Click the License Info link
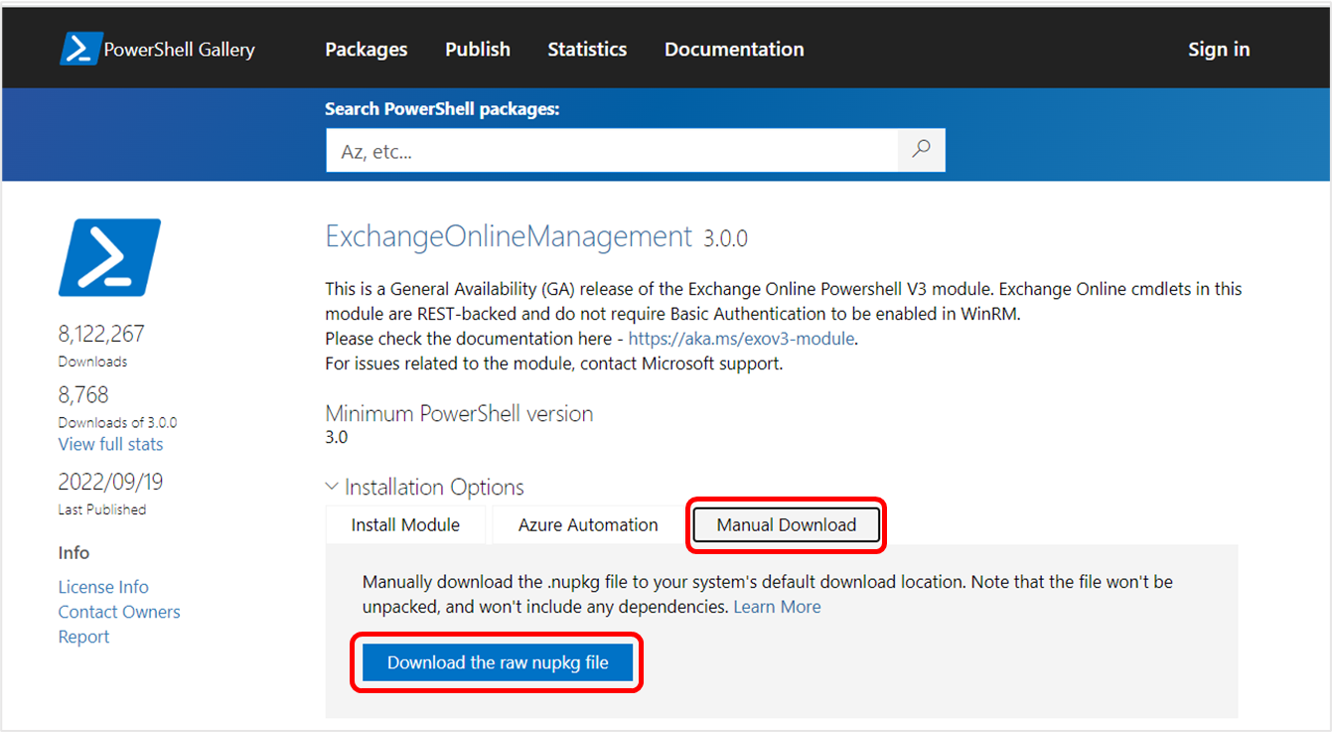 point(103,586)
